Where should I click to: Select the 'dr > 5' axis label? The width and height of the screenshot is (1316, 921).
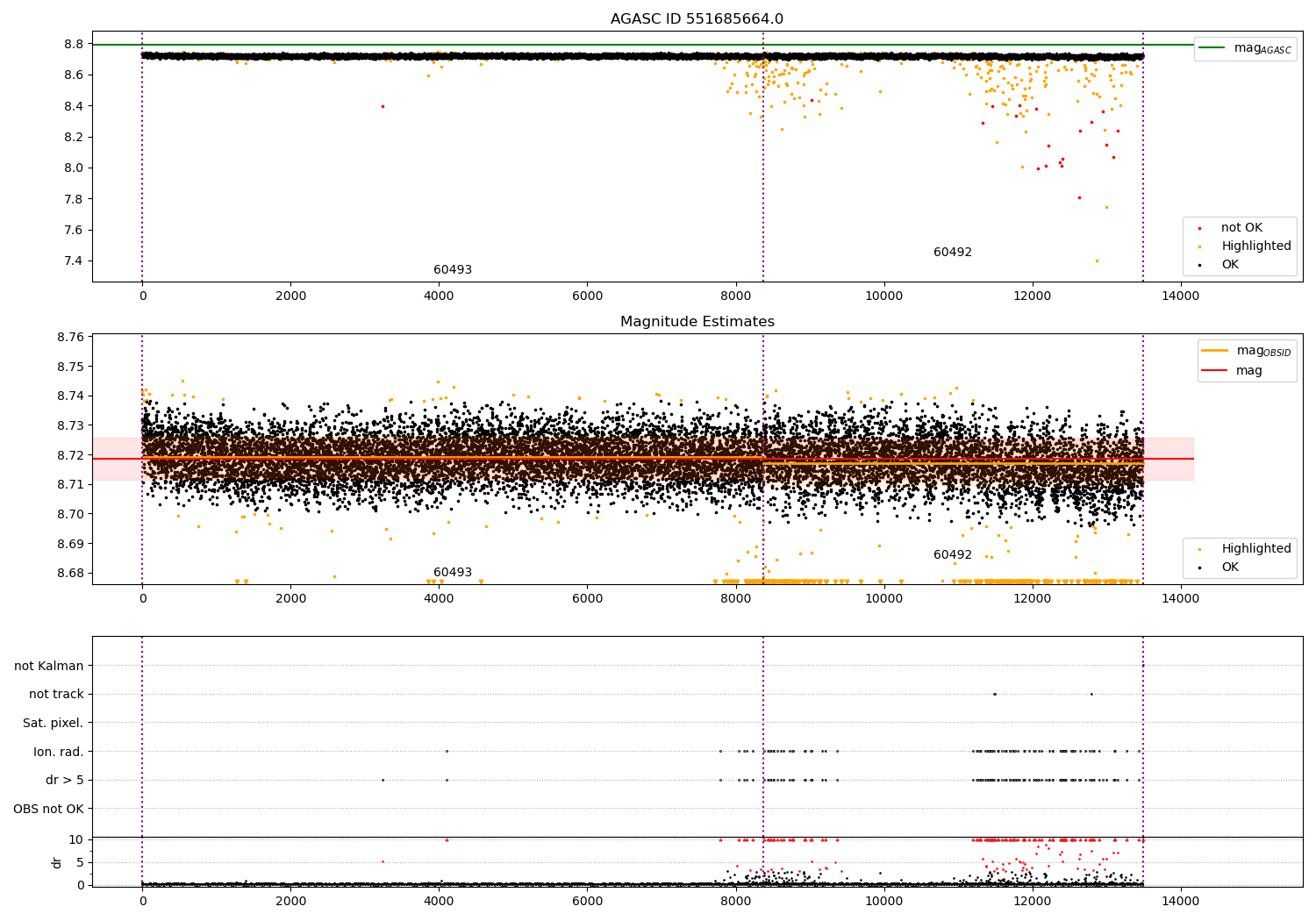point(65,781)
